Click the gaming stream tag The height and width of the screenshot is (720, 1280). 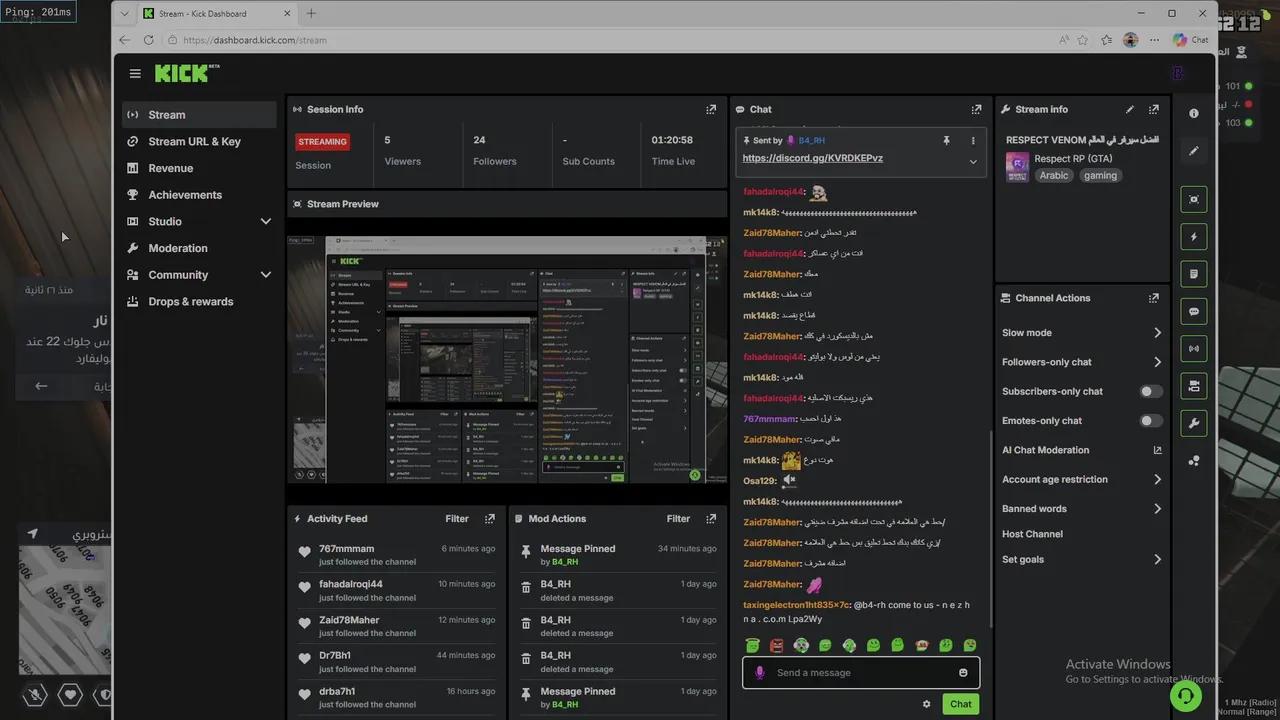(1100, 175)
